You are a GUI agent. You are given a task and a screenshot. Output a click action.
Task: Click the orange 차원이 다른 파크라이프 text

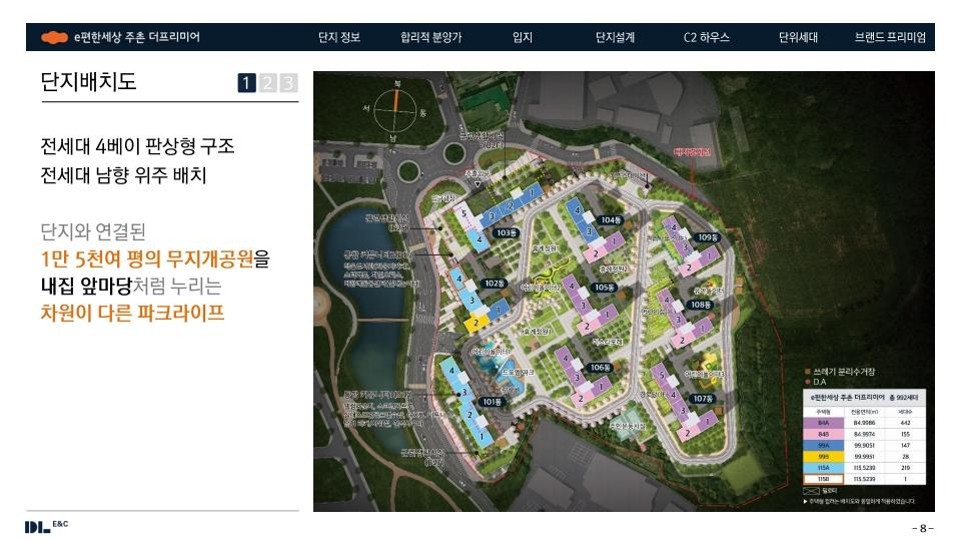tap(132, 313)
